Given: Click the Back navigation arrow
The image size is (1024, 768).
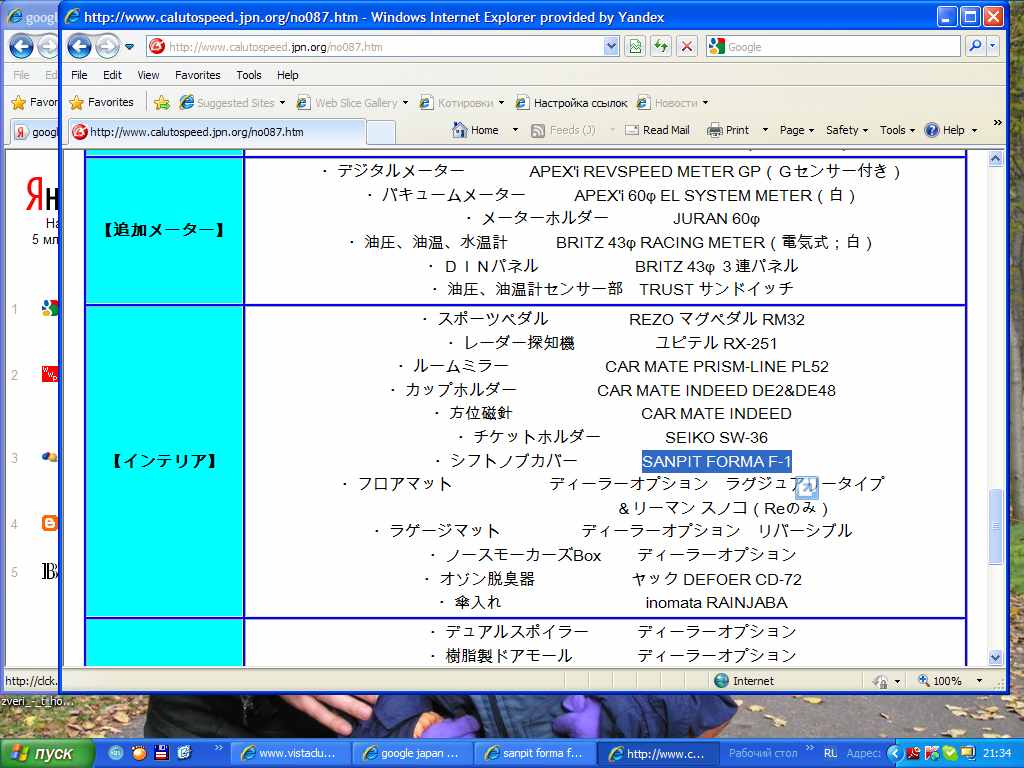Looking at the screenshot, I should pos(80,46).
